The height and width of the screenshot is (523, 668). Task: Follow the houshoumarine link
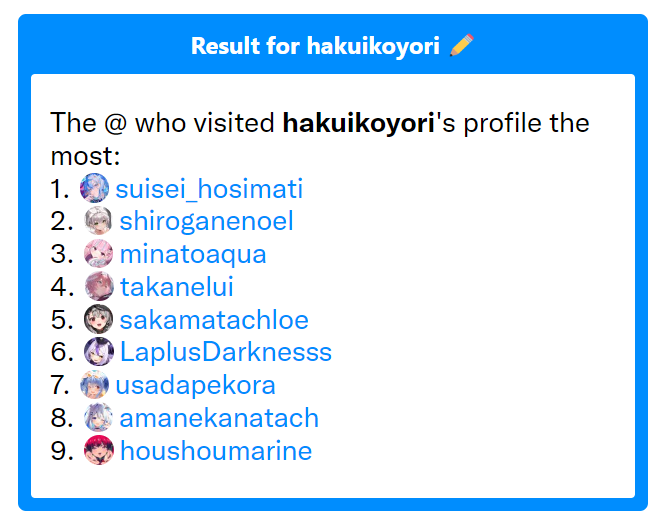(216, 451)
